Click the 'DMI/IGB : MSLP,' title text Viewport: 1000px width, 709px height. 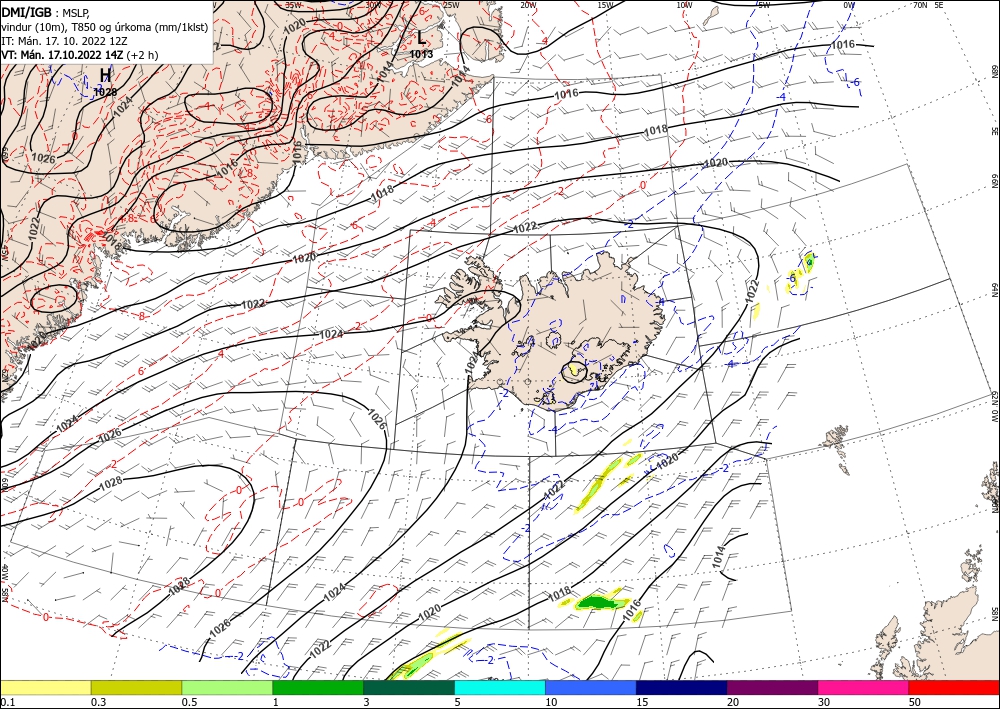(x=46, y=11)
